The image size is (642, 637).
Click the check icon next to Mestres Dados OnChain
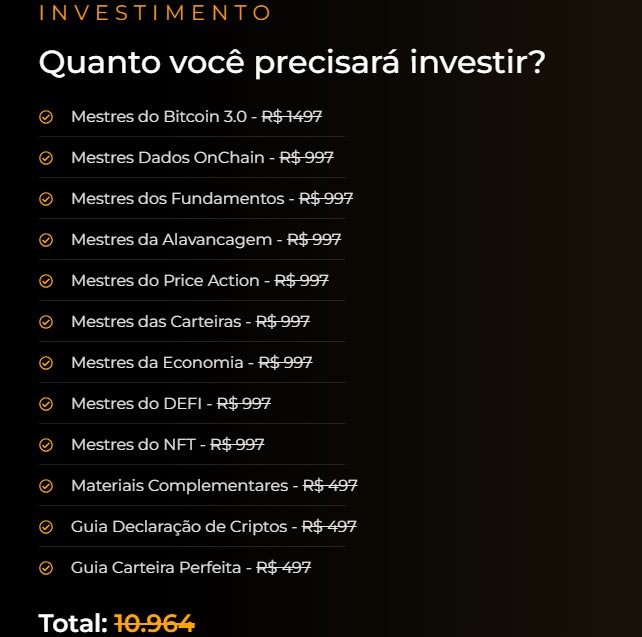pos(46,158)
